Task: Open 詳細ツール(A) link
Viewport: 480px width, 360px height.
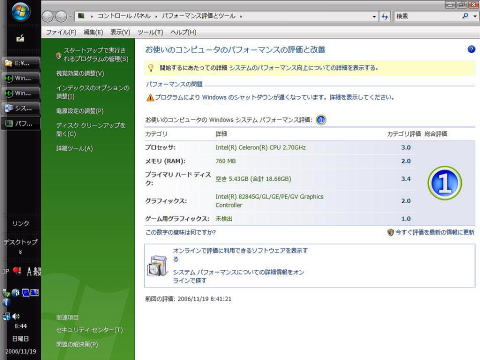Action: [74, 148]
